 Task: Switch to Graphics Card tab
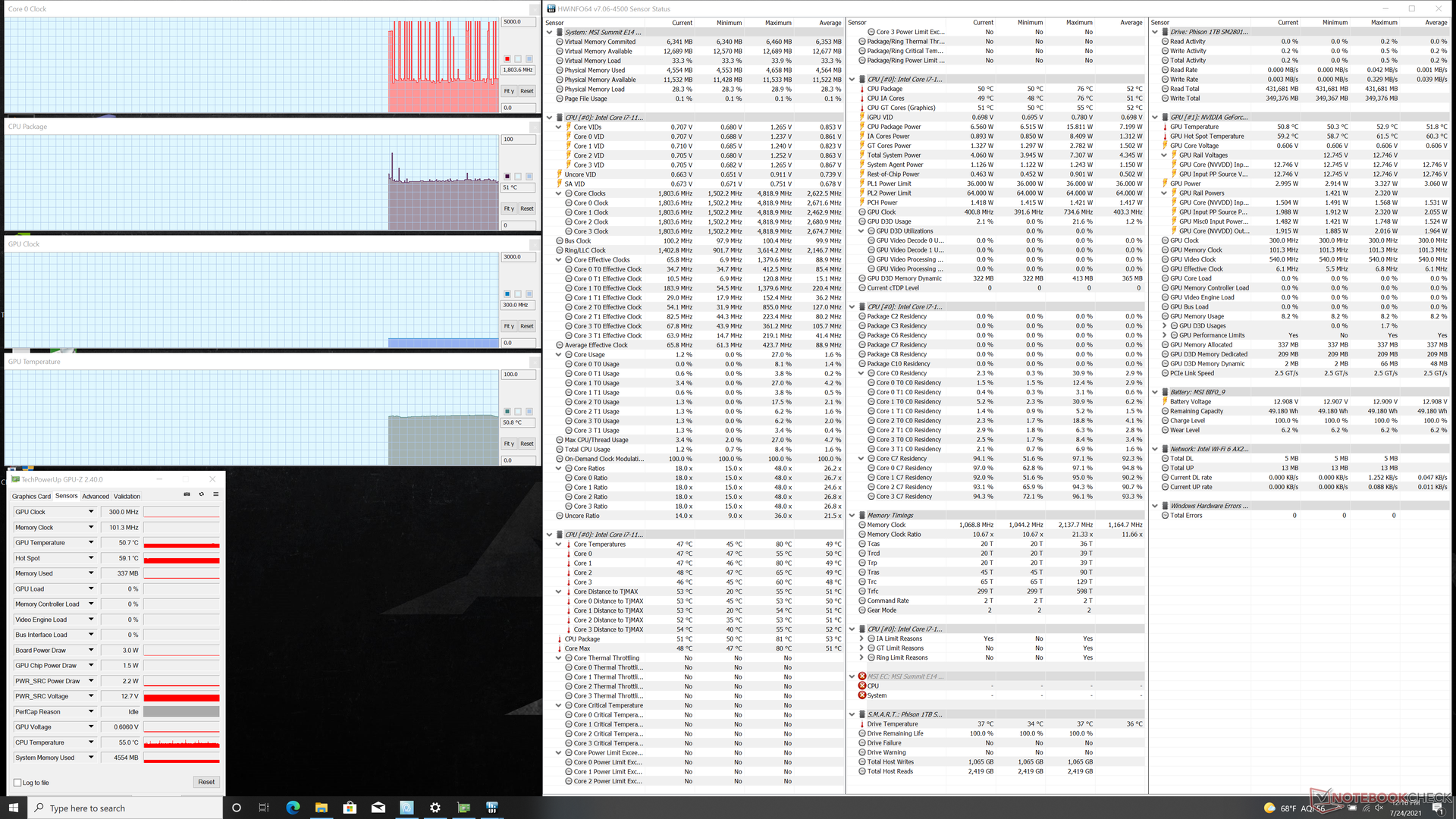[31, 497]
